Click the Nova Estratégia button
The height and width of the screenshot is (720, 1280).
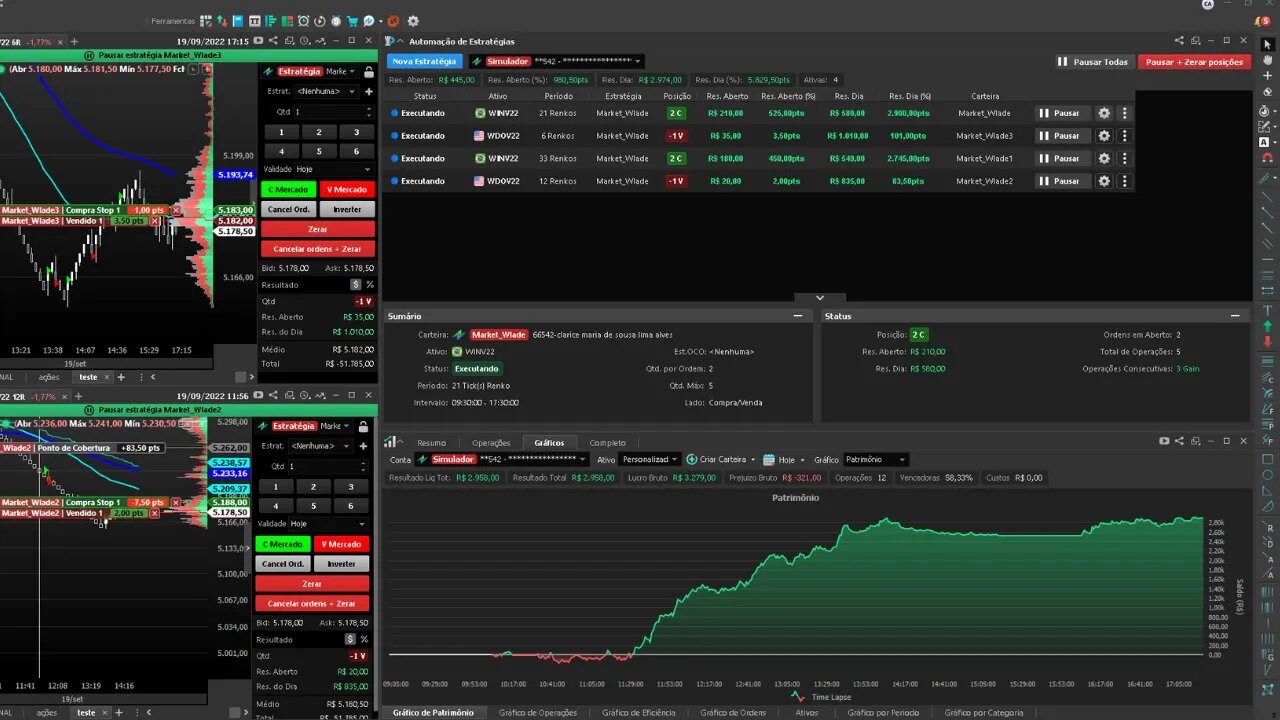click(x=424, y=61)
